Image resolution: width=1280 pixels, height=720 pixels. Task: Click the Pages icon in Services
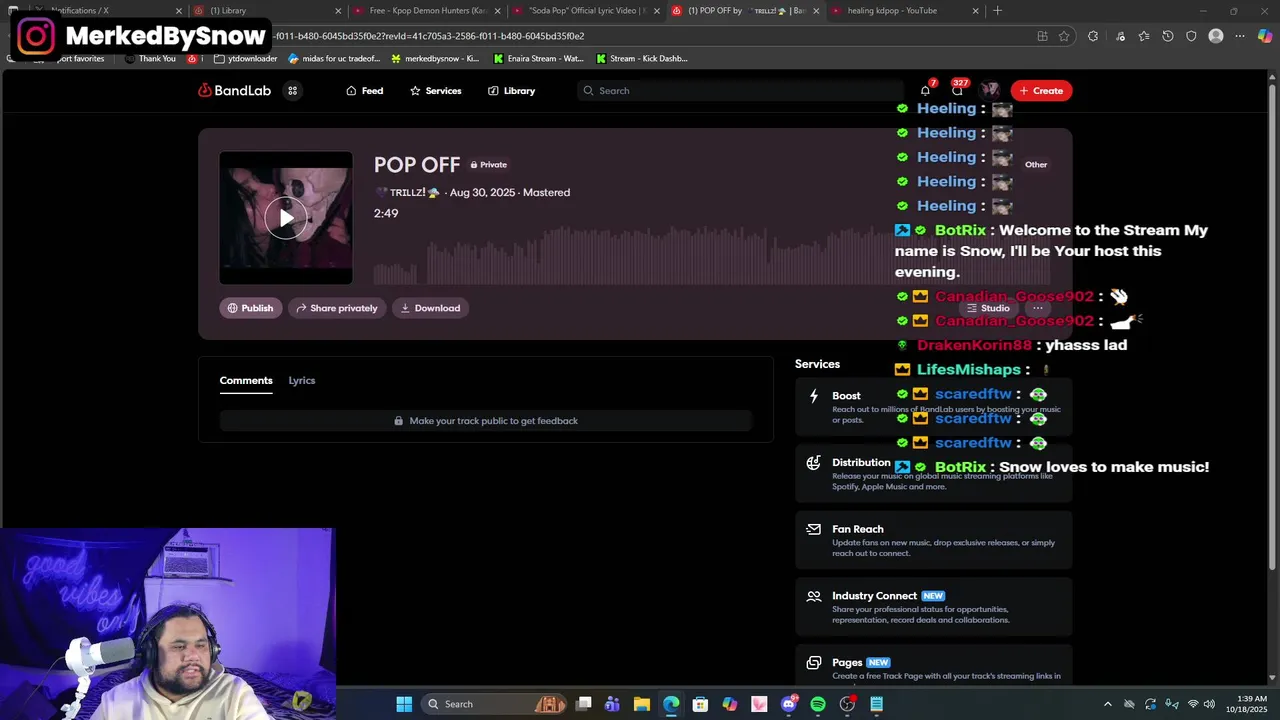pos(814,662)
